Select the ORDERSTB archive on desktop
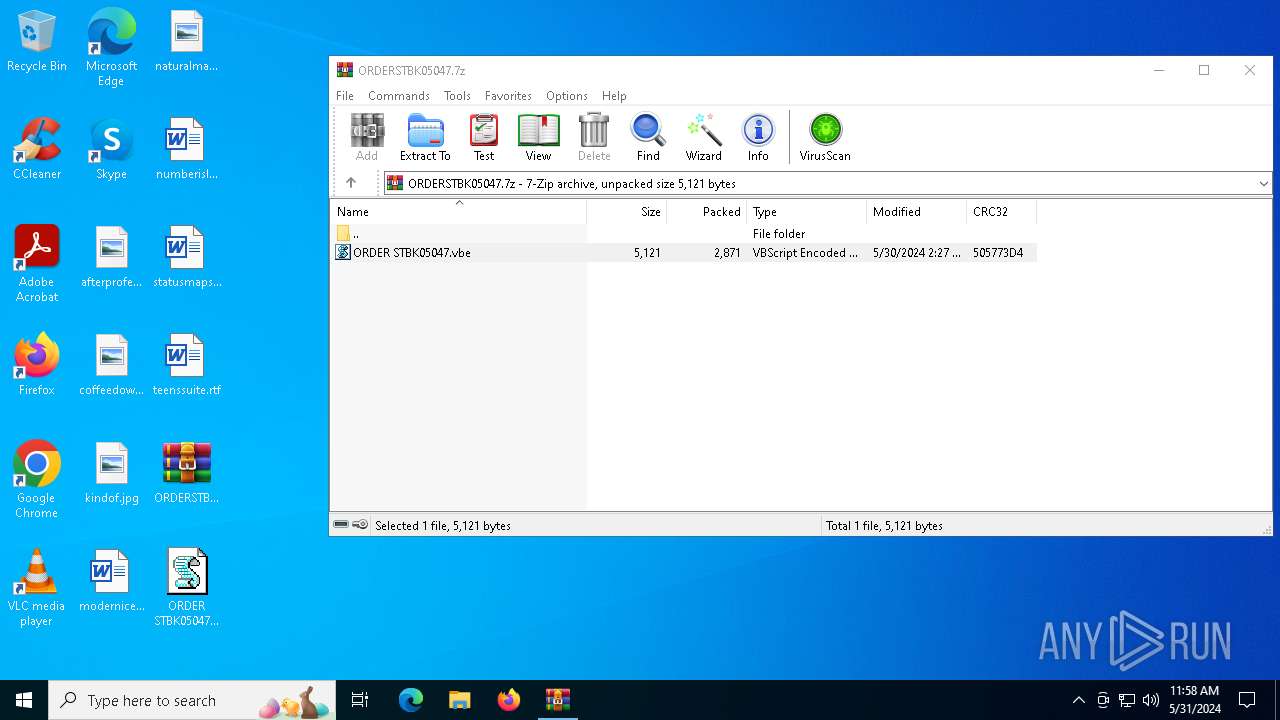 pyautogui.click(x=186, y=473)
